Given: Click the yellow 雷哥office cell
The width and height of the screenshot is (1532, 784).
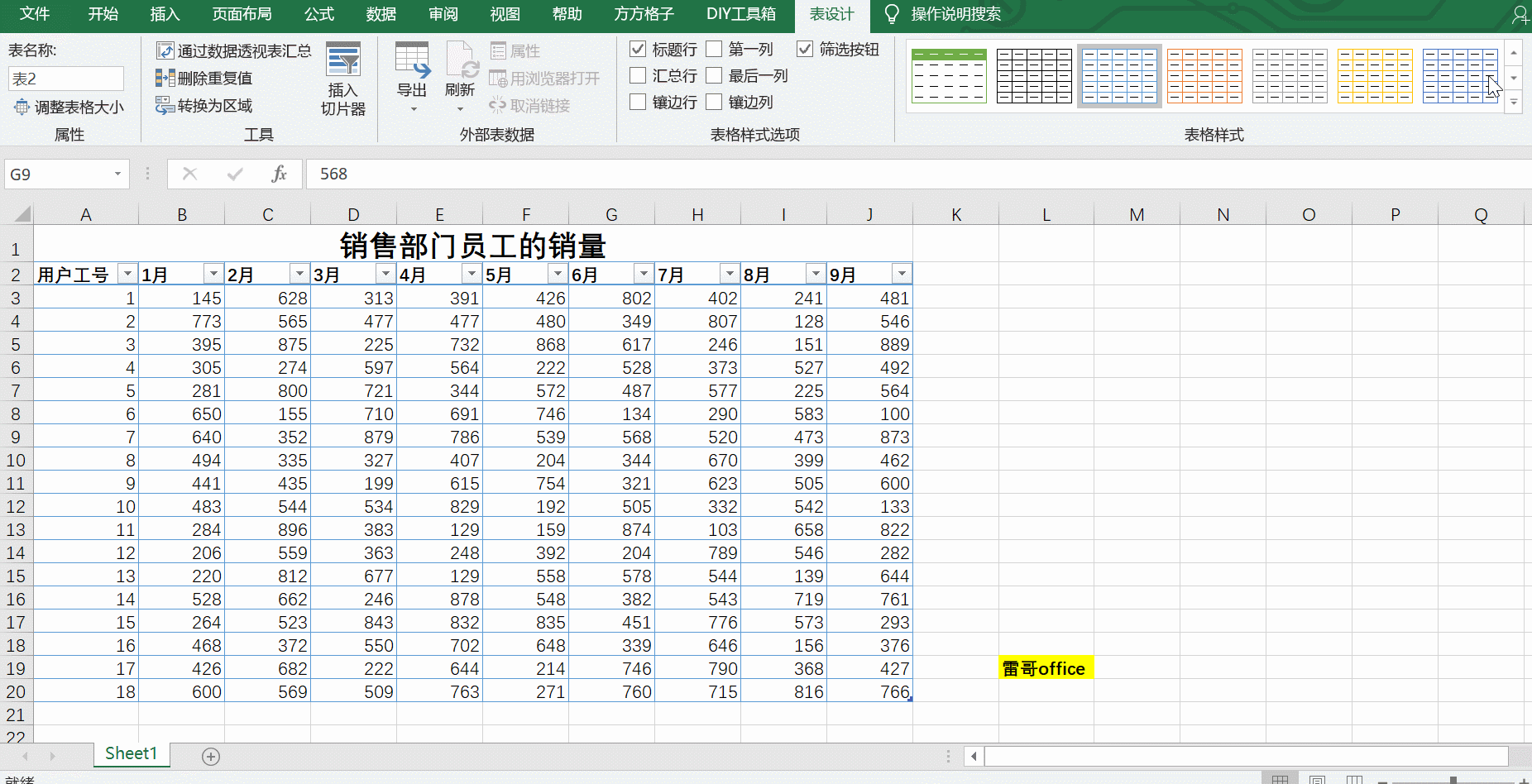Looking at the screenshot, I should click(1046, 668).
